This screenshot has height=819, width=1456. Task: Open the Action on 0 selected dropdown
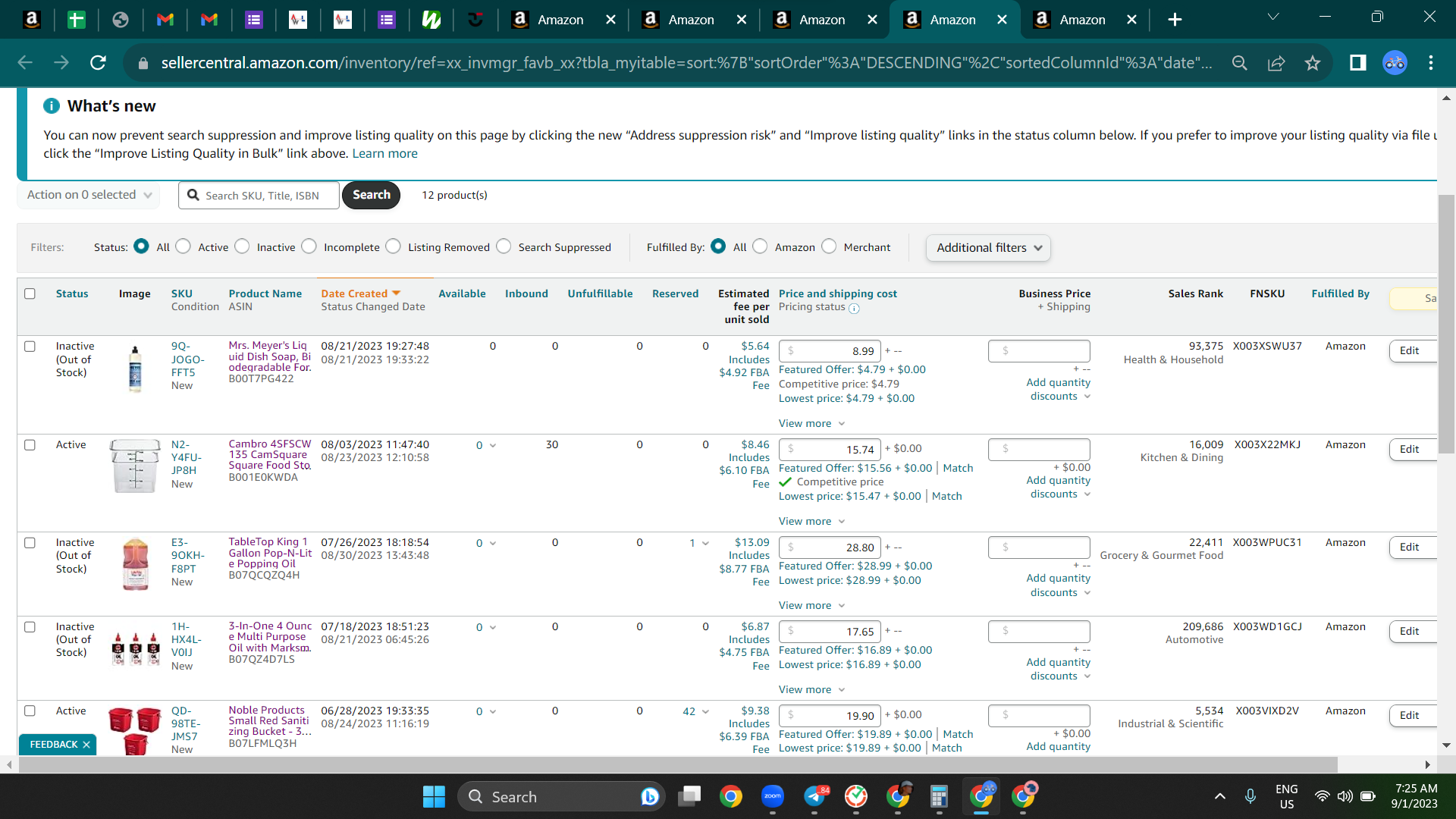[89, 195]
